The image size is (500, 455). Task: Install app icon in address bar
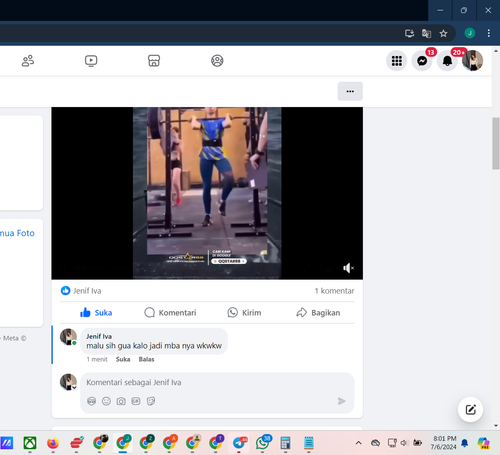pyautogui.click(x=409, y=33)
